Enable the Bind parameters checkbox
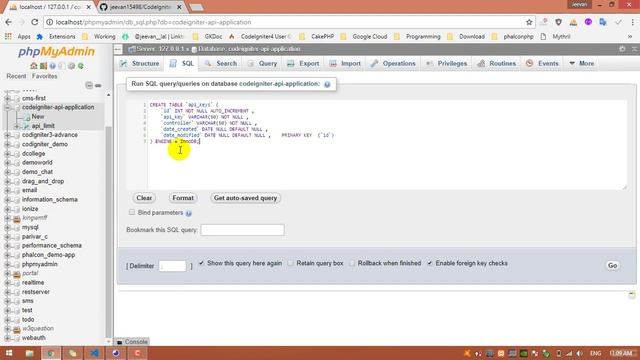The width and height of the screenshot is (640, 360). 132,212
